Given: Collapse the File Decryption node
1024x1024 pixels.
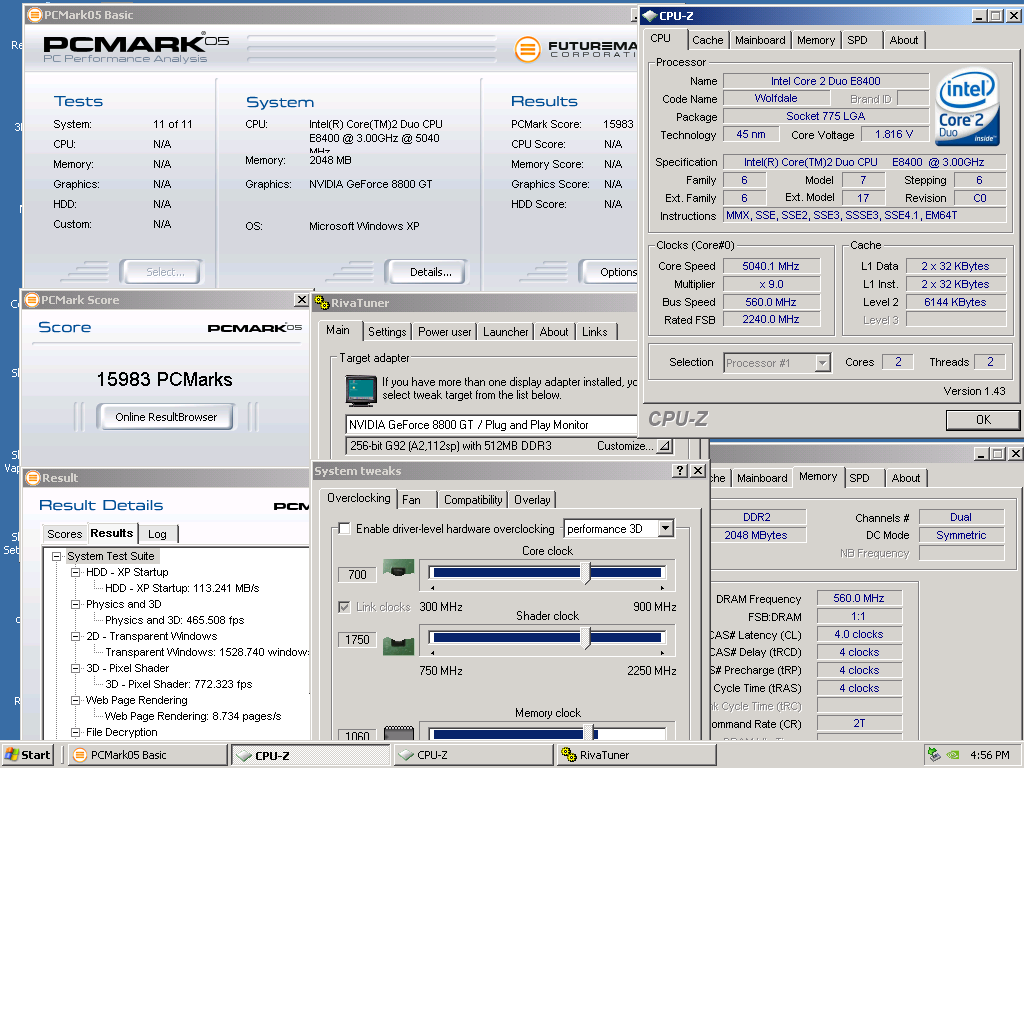Looking at the screenshot, I should click(x=76, y=732).
